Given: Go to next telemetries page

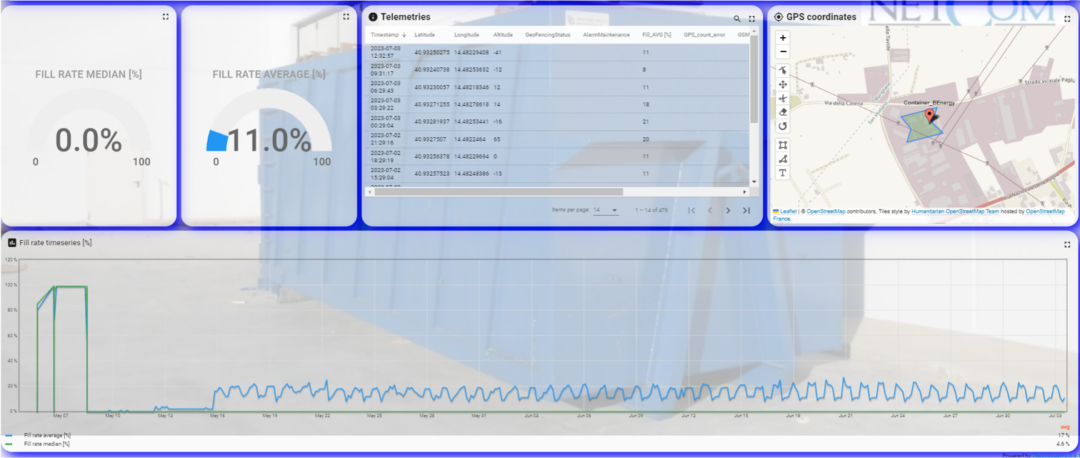Looking at the screenshot, I should 728,210.
